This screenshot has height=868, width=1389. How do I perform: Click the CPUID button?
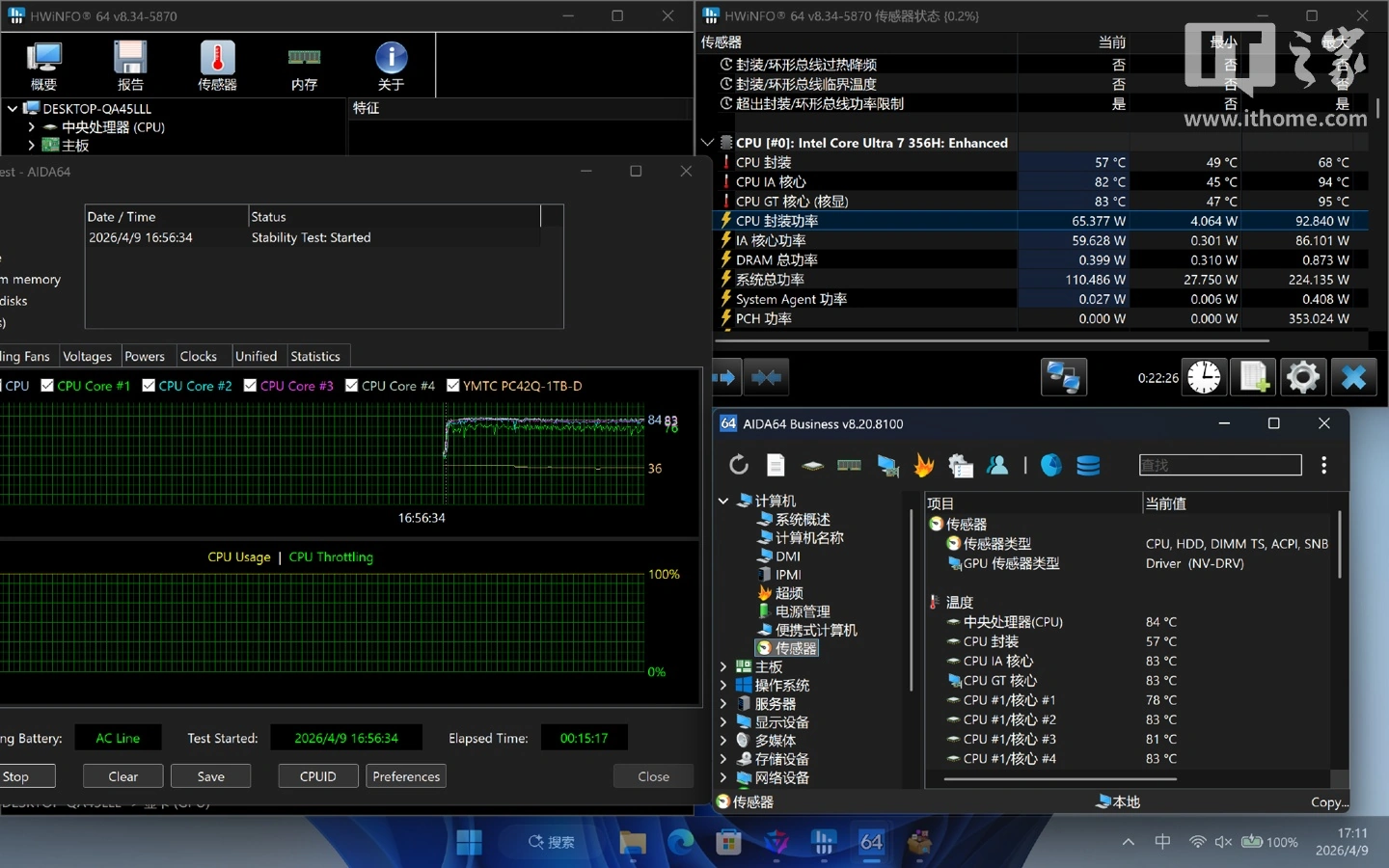pyautogui.click(x=318, y=776)
